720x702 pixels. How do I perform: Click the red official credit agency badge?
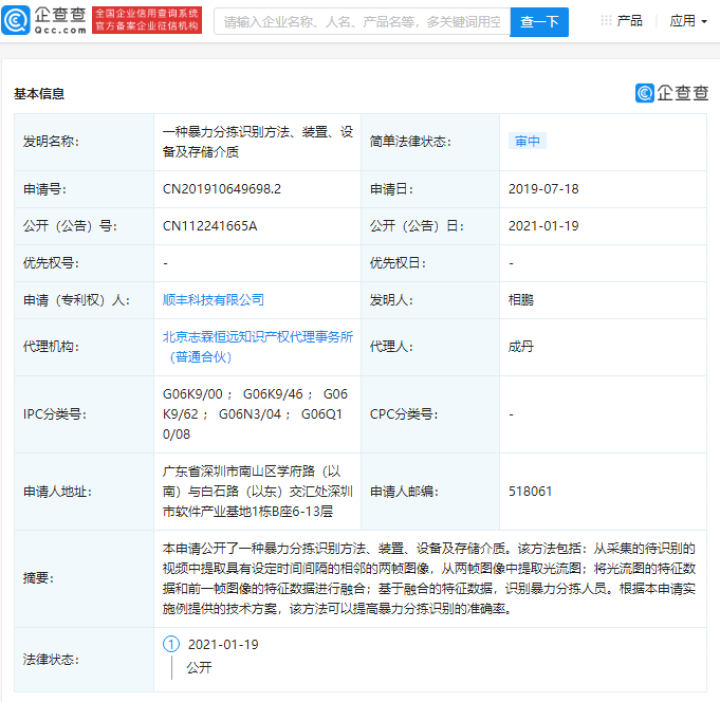coord(147,20)
